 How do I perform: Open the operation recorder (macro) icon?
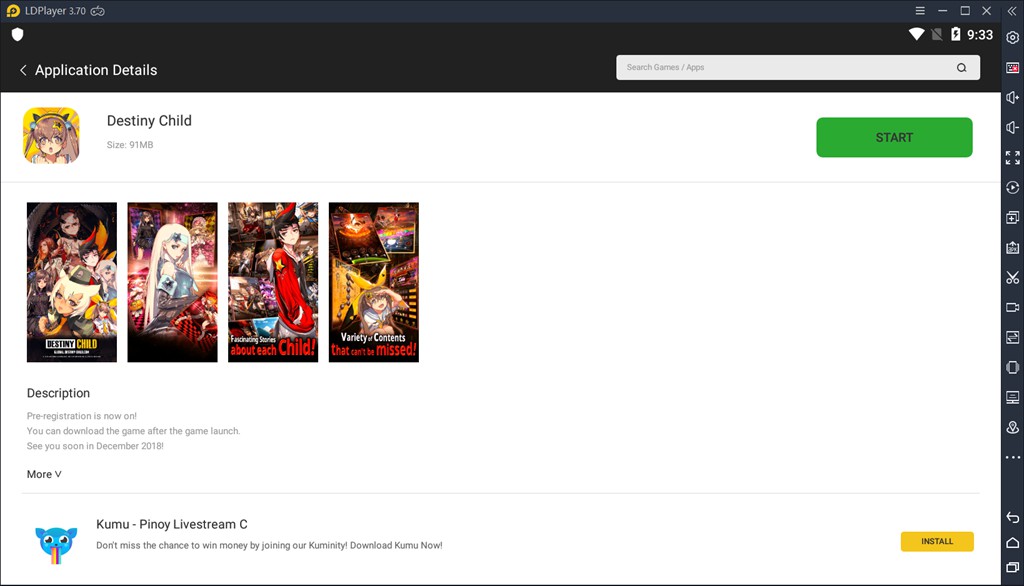coord(1012,187)
